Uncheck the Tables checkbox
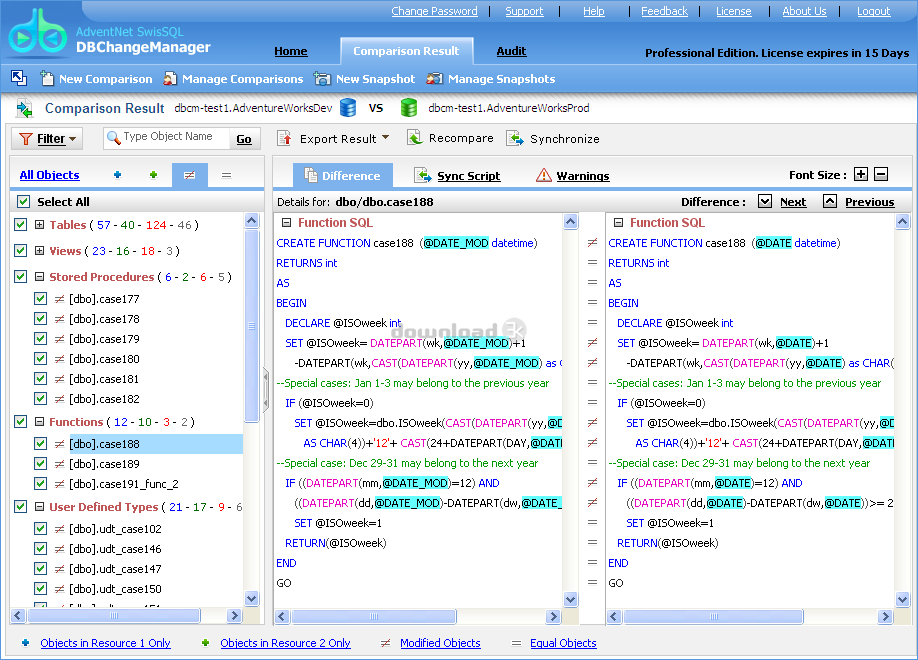The height and width of the screenshot is (660, 918). [20, 224]
